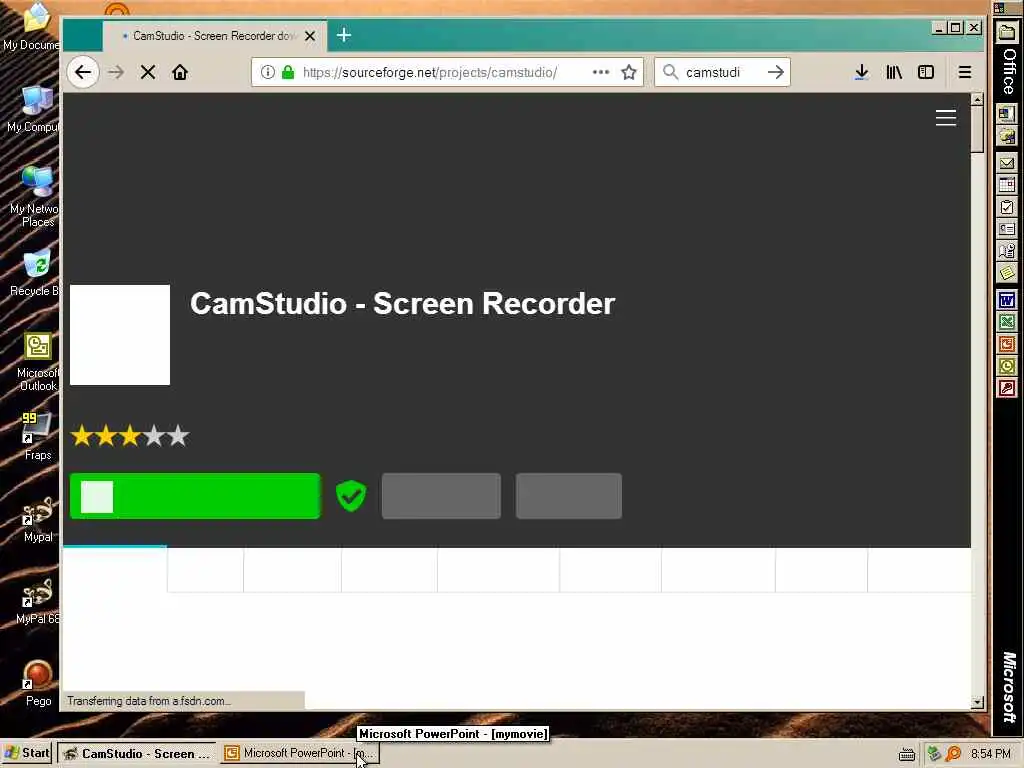Submit the camstudi search with the arrow

[776, 72]
